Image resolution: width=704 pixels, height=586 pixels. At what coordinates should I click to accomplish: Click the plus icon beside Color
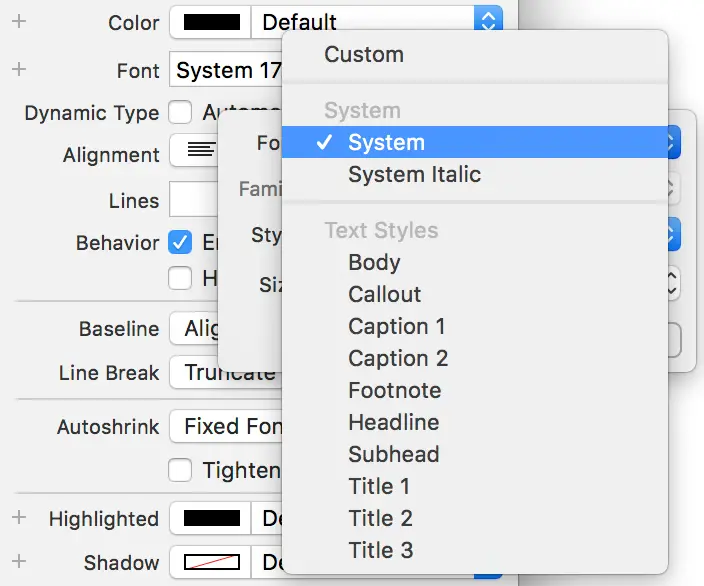(19, 22)
